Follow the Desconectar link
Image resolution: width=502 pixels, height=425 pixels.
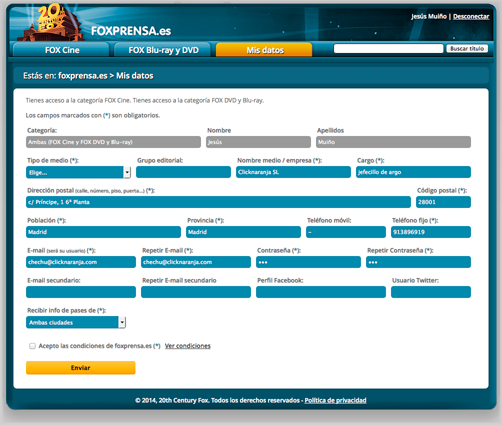471,16
